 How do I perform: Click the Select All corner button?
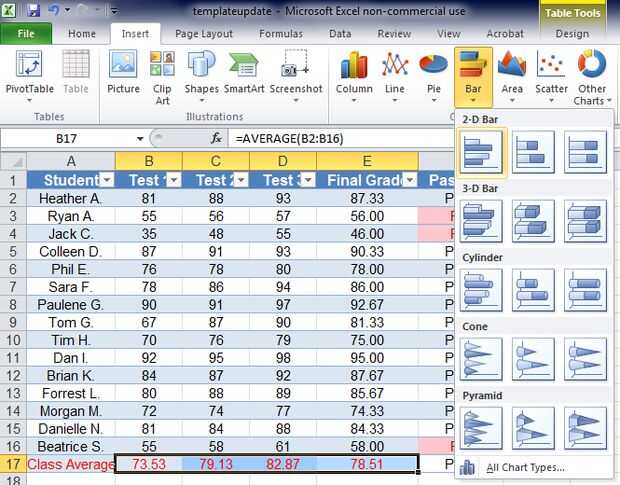click(13, 161)
